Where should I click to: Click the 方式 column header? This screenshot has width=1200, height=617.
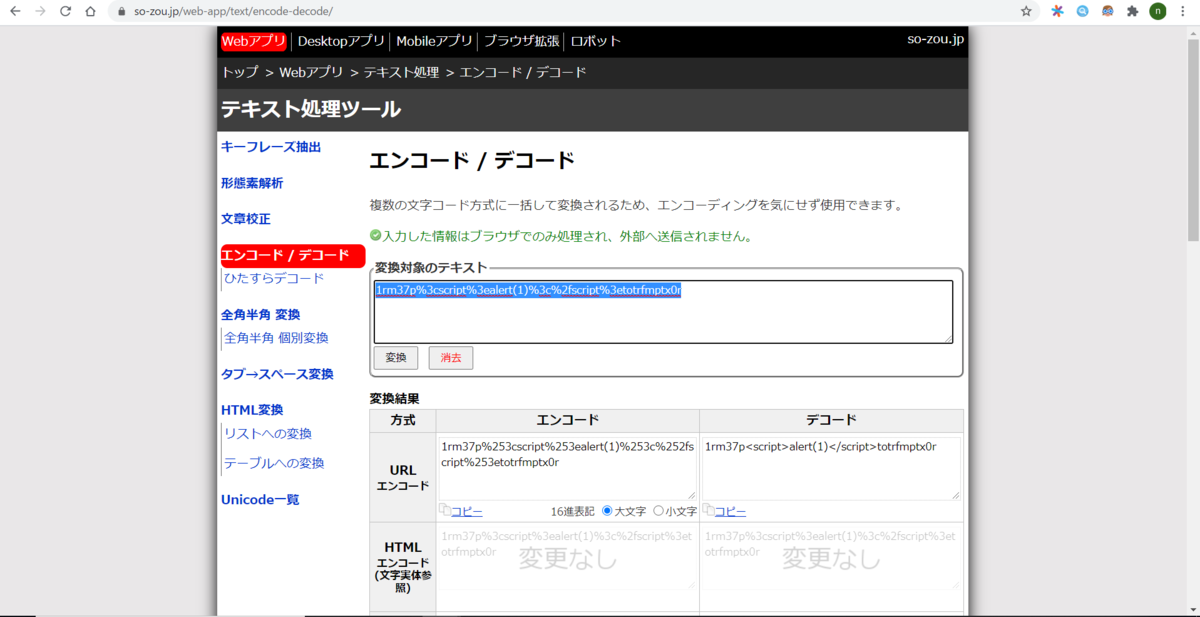point(403,420)
